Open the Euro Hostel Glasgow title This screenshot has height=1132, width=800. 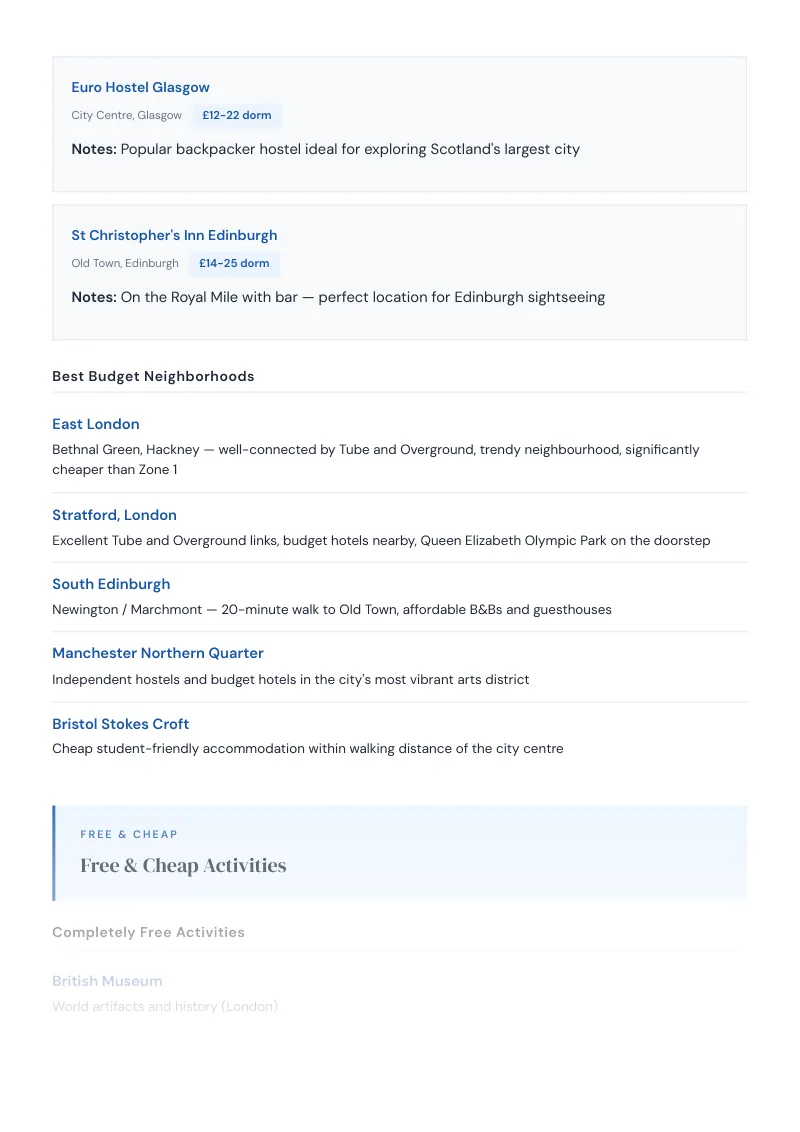point(140,87)
